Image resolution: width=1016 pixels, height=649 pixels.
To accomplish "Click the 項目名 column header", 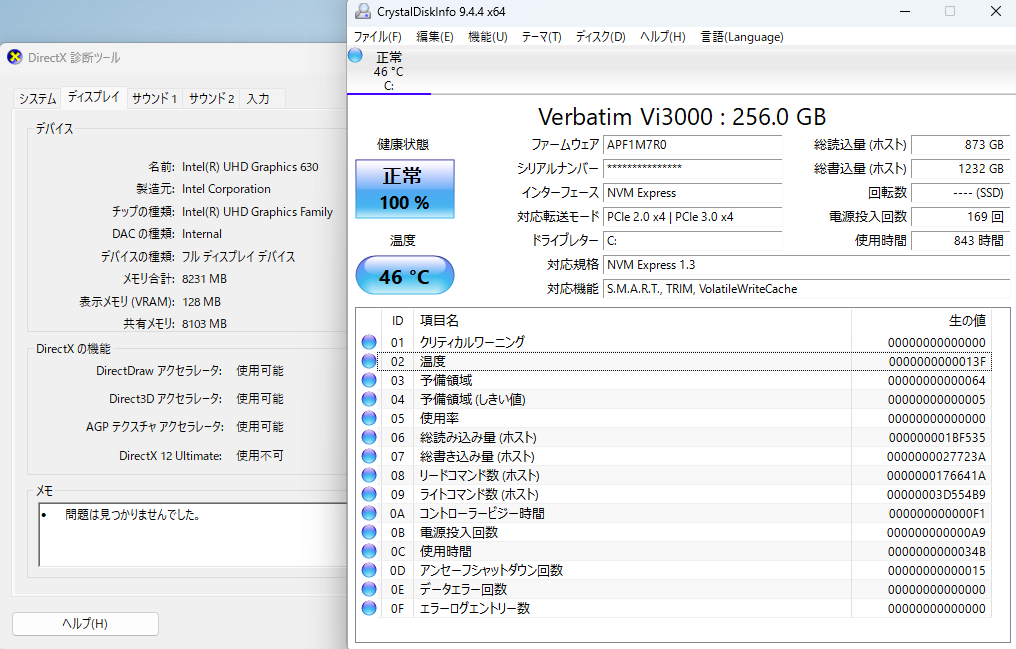I will (632, 321).
